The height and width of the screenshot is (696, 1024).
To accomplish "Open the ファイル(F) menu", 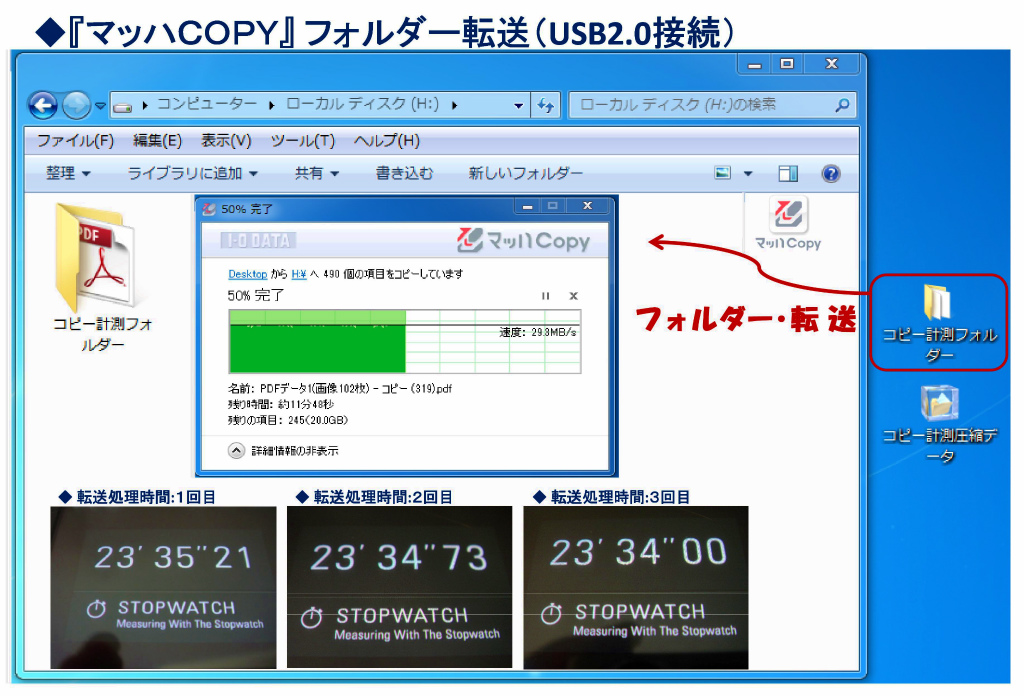I will (75, 141).
